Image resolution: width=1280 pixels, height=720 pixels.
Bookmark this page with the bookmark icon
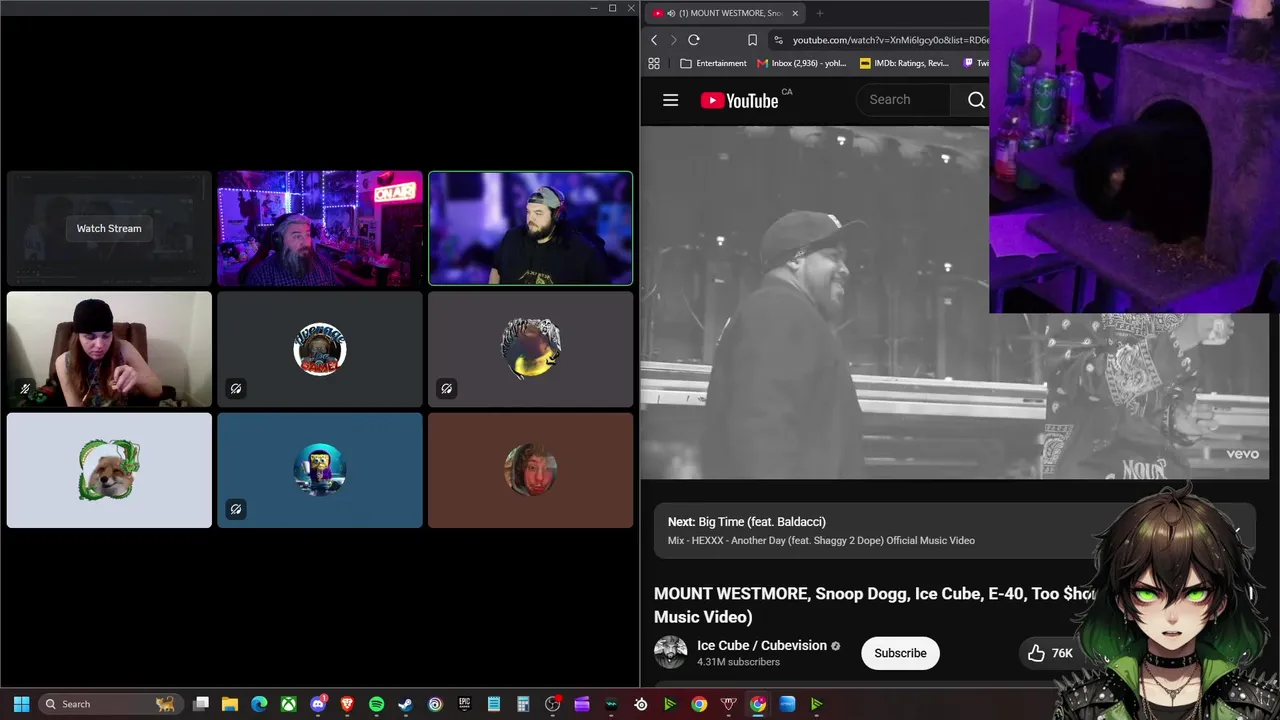(752, 40)
